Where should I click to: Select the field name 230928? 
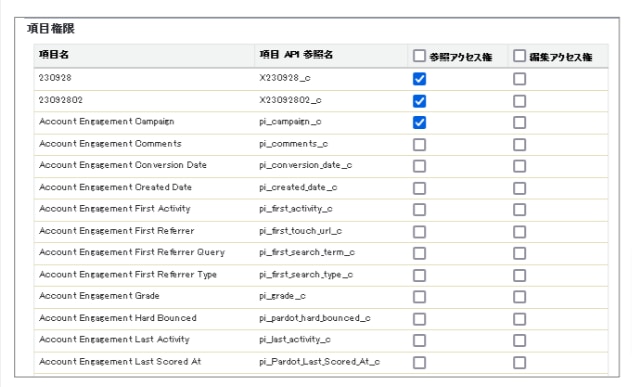(x=55, y=77)
